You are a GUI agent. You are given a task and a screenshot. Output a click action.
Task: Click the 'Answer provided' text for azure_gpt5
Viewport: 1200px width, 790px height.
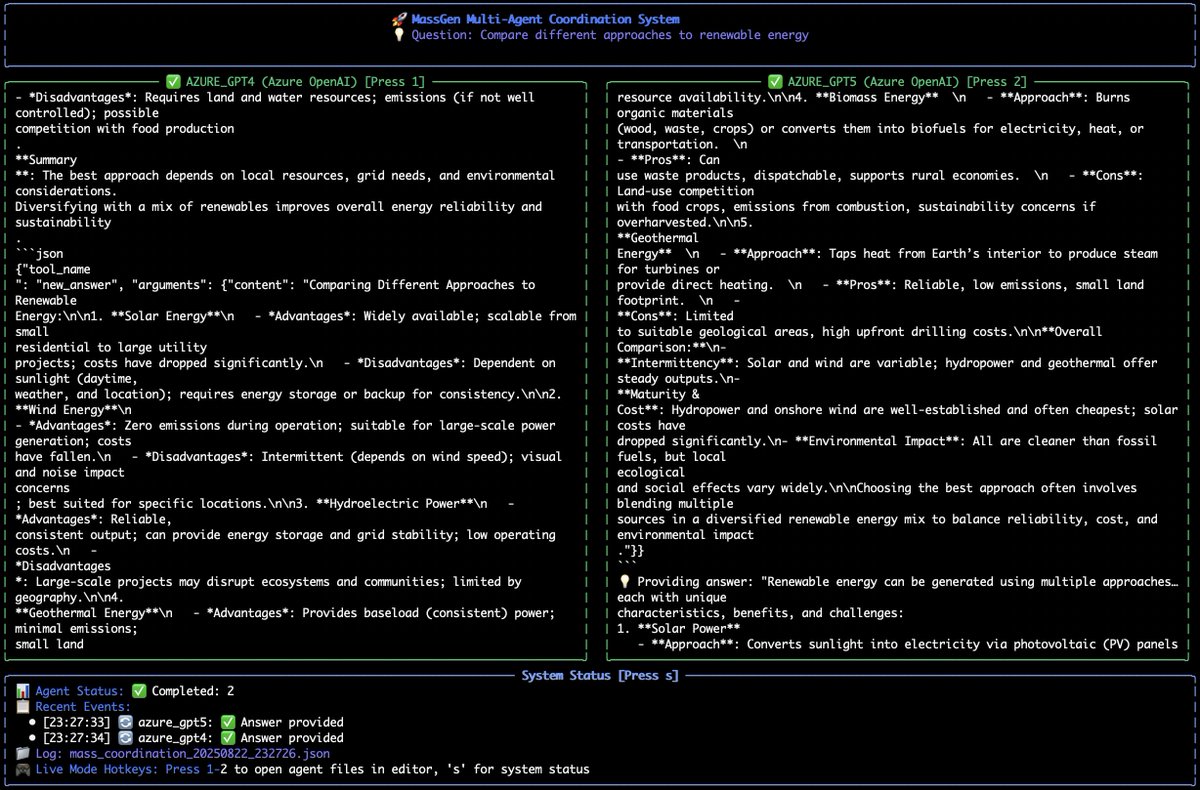pos(290,722)
